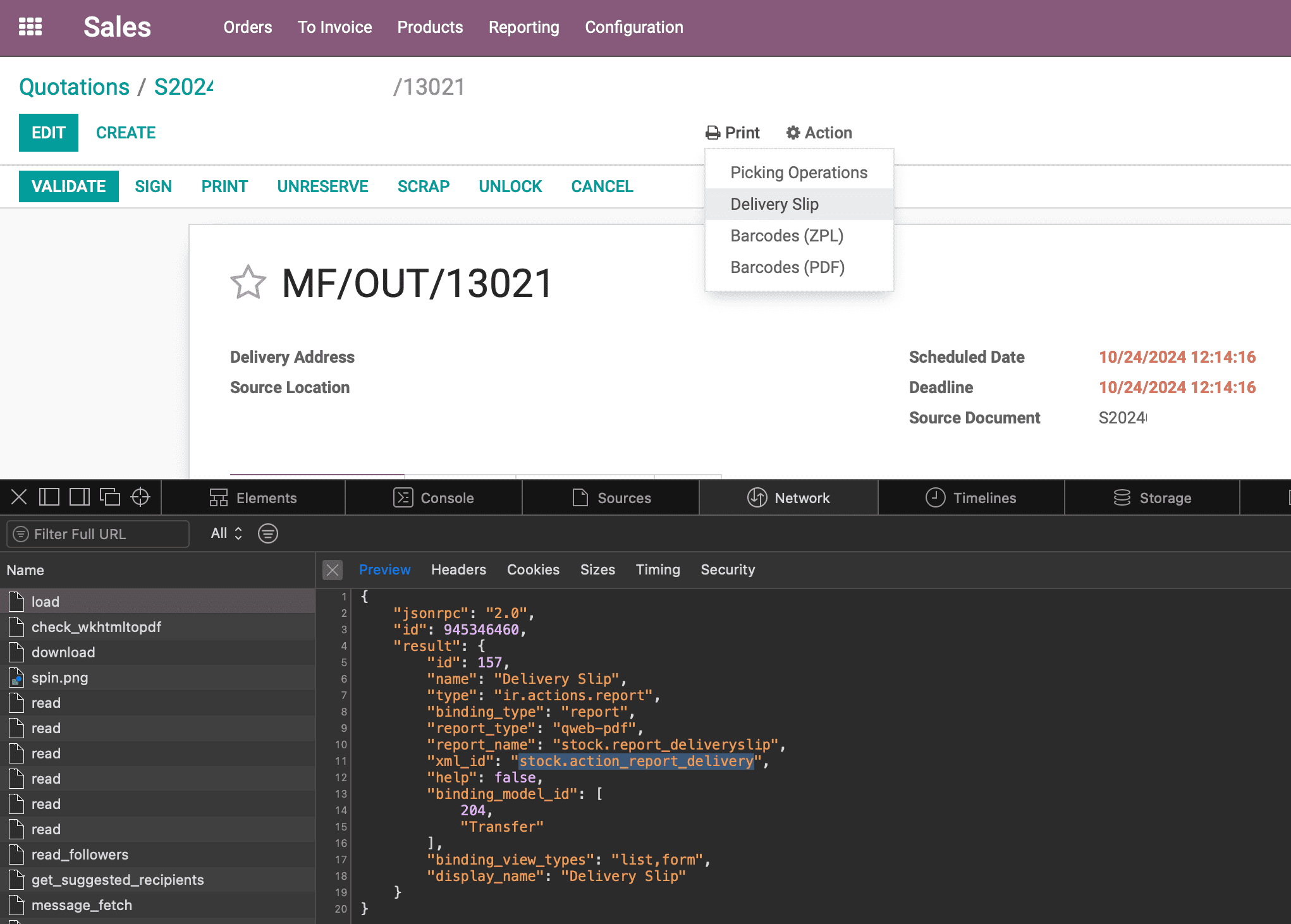Click the PRINT status bar button
Image resolution: width=1291 pixels, height=924 pixels.
click(224, 186)
